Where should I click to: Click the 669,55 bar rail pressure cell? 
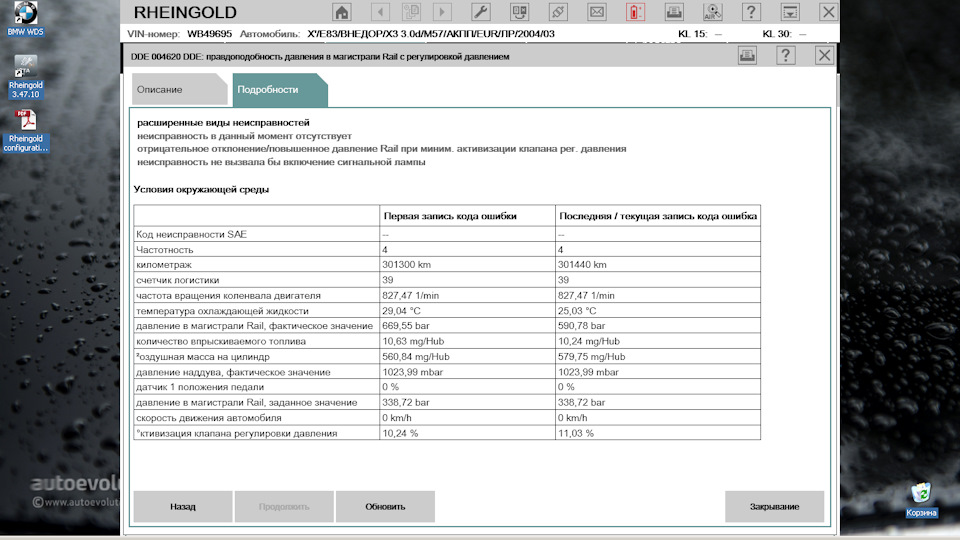(467, 326)
